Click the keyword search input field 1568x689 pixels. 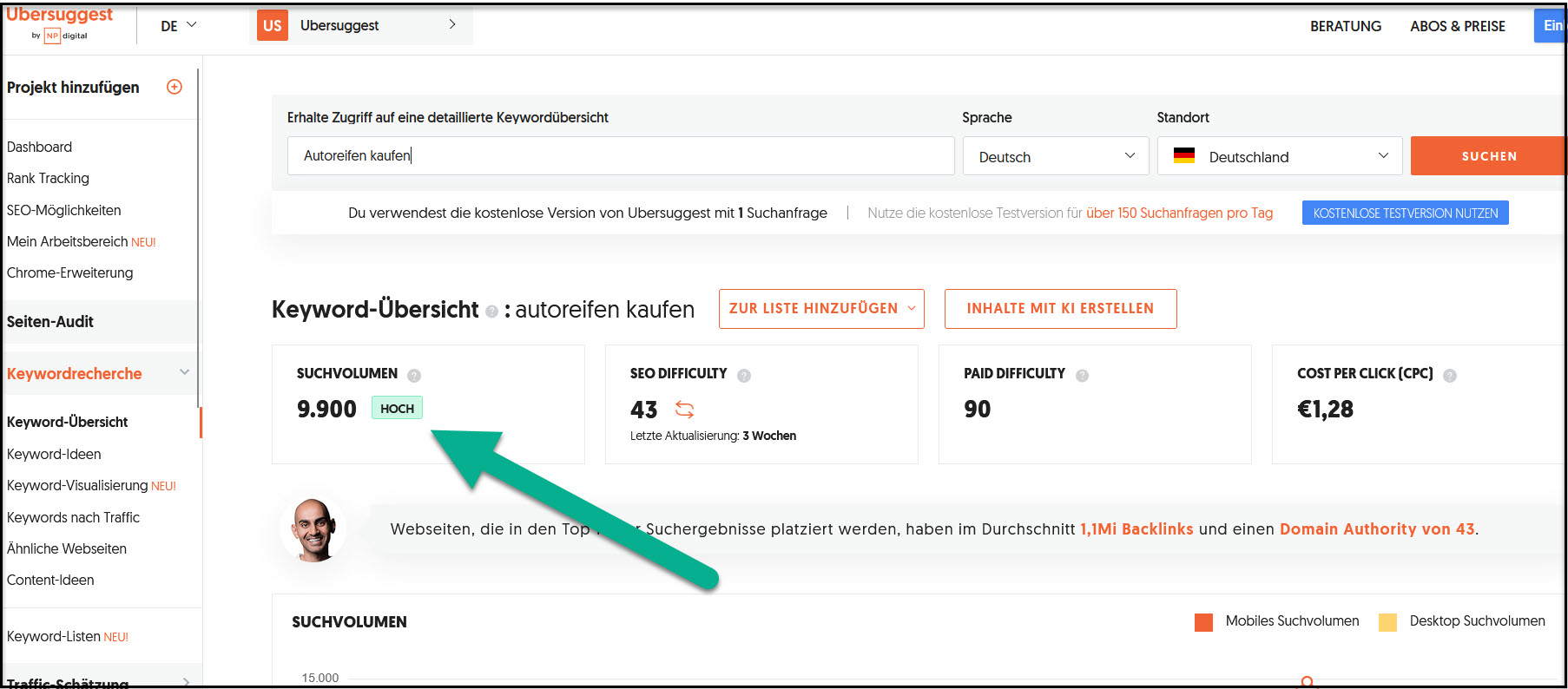tap(621, 155)
